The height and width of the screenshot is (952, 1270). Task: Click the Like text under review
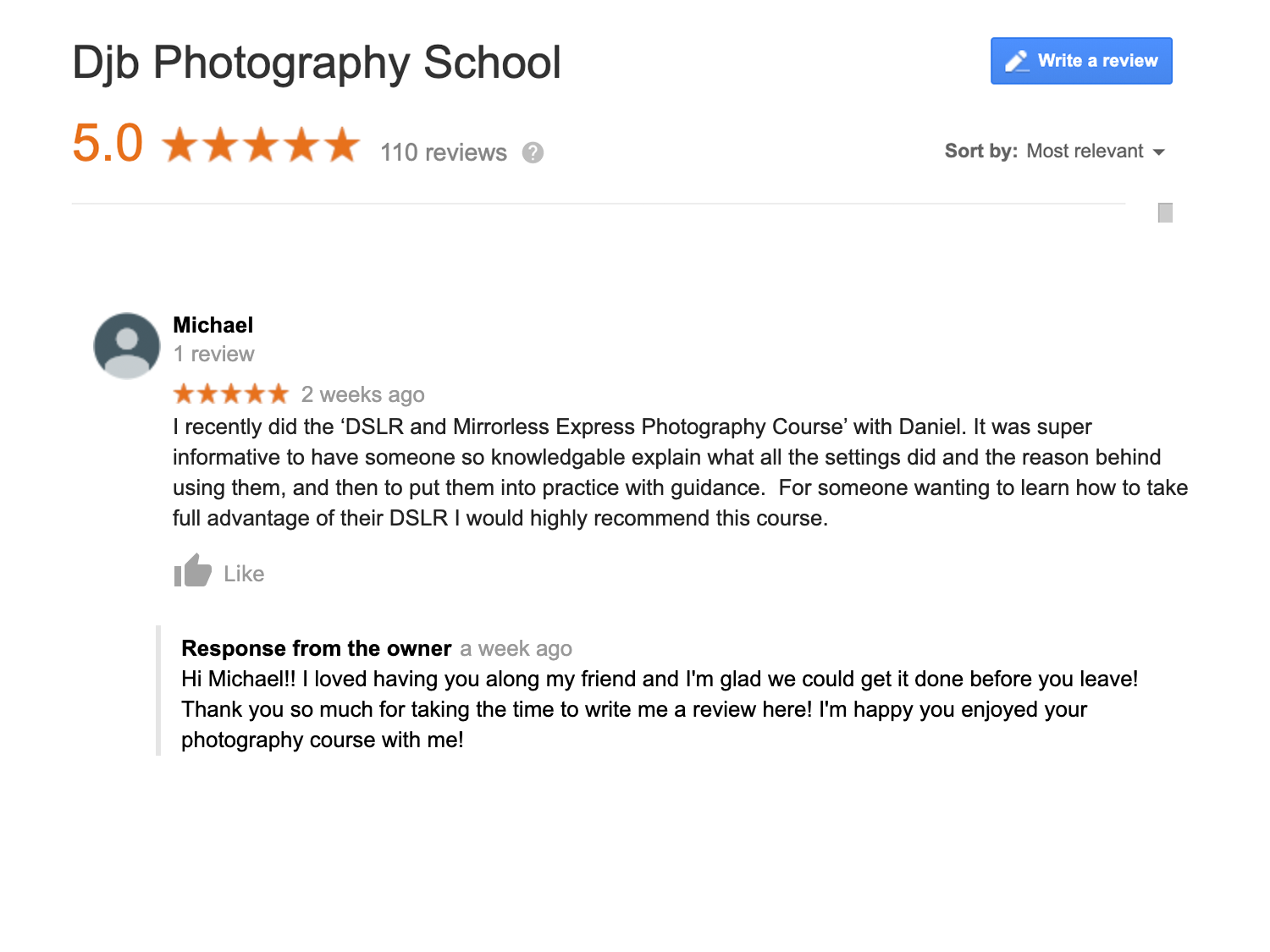tap(244, 574)
